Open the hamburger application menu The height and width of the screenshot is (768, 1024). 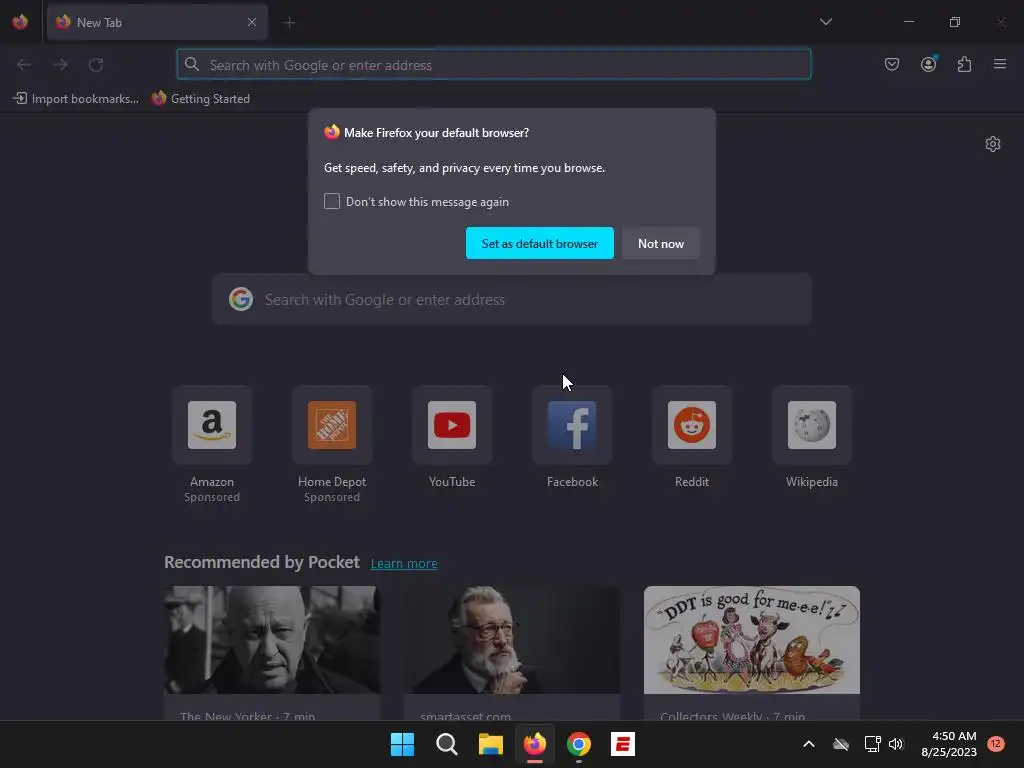[x=1000, y=64]
